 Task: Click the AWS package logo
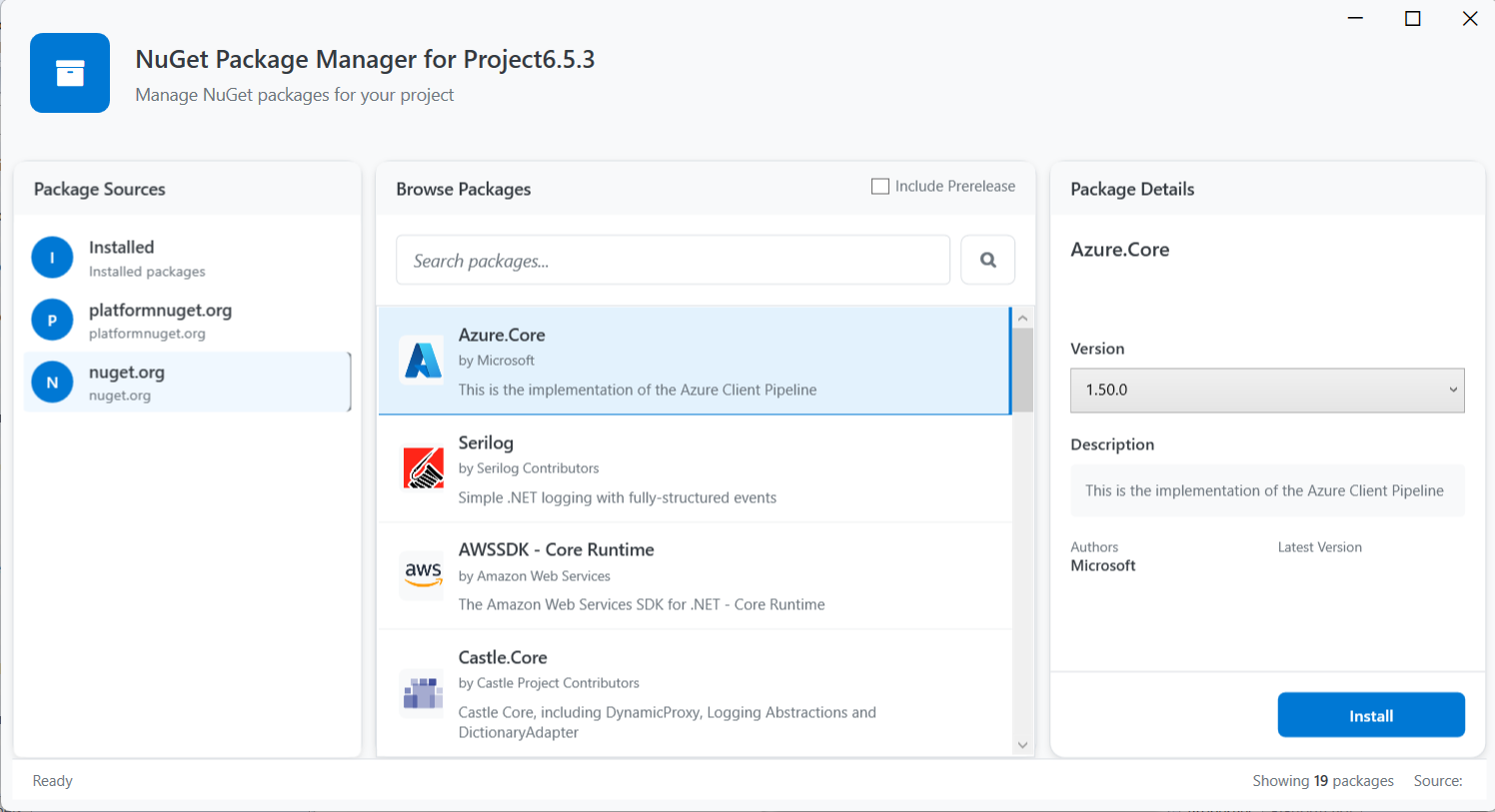click(423, 575)
